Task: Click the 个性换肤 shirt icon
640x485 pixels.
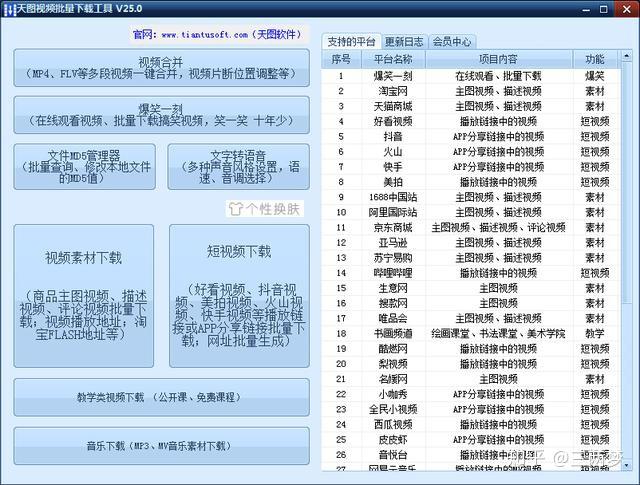Action: 236,209
